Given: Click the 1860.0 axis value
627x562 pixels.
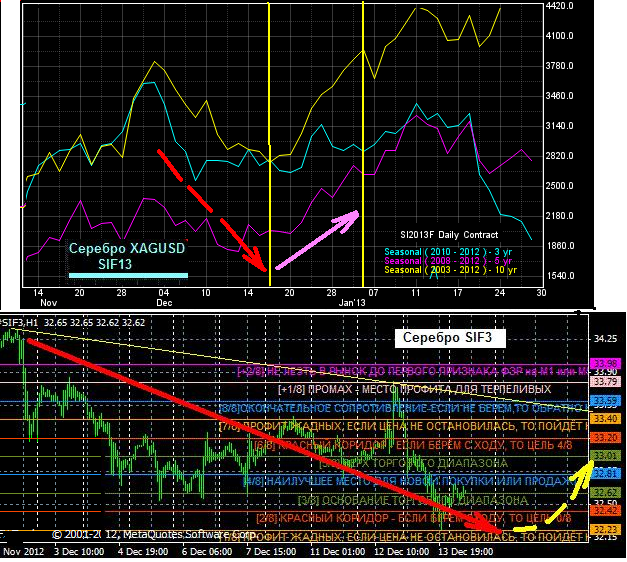Looking at the screenshot, I should (561, 246).
